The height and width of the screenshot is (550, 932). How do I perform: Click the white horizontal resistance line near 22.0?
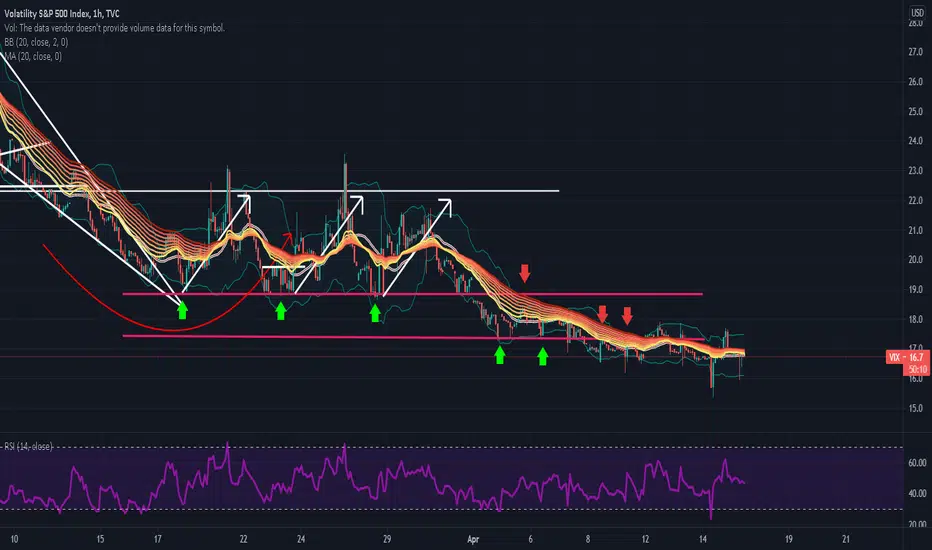click(x=279, y=191)
